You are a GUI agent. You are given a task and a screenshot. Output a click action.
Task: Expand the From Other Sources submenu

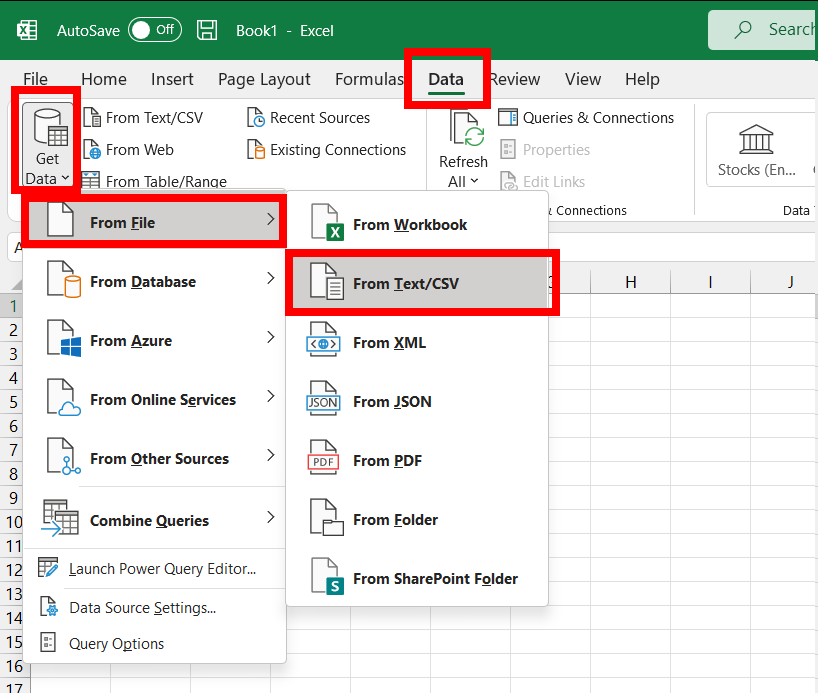click(x=154, y=458)
